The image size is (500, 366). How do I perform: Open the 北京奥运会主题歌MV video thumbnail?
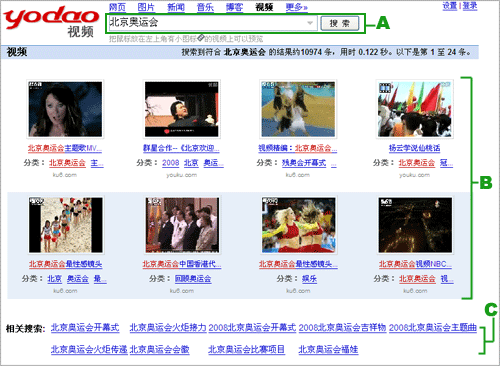click(65, 109)
